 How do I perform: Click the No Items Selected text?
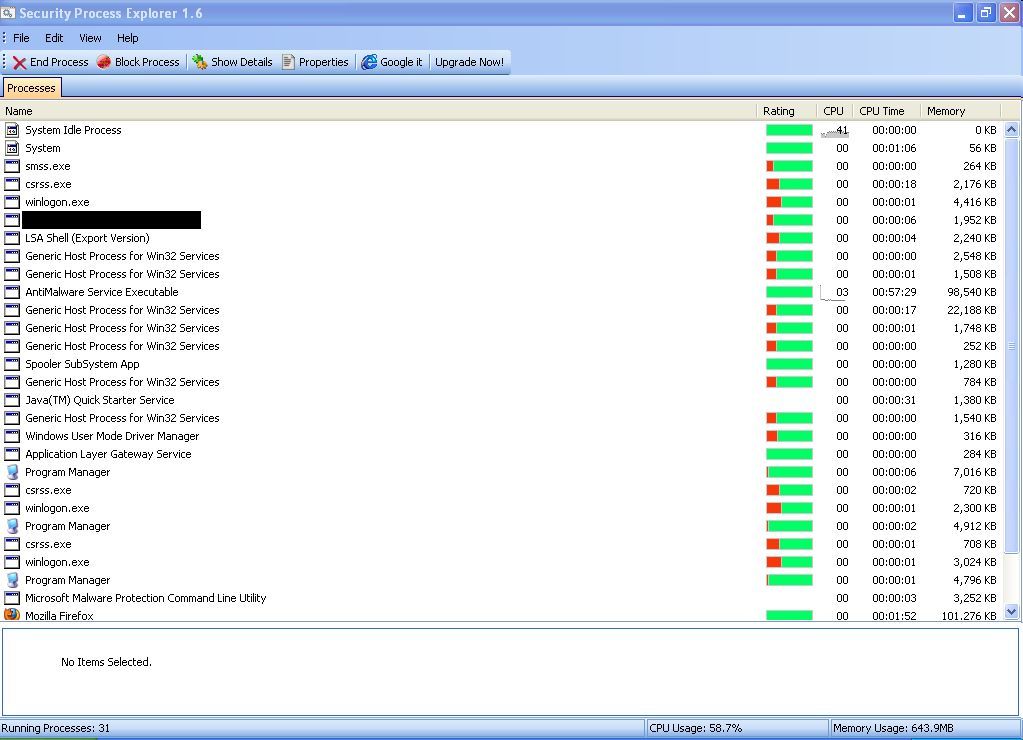(x=106, y=662)
